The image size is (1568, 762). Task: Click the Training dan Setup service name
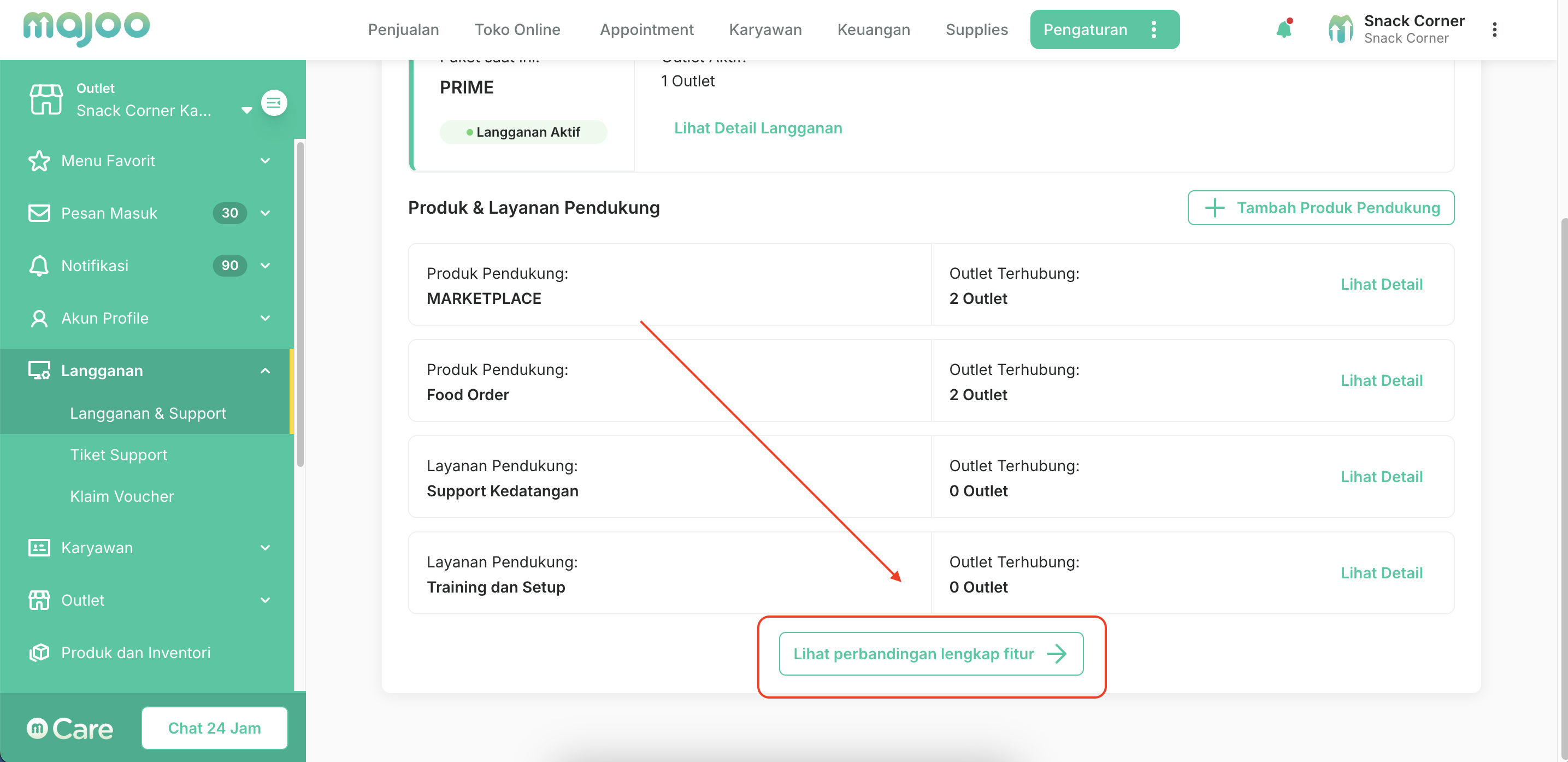coord(496,587)
